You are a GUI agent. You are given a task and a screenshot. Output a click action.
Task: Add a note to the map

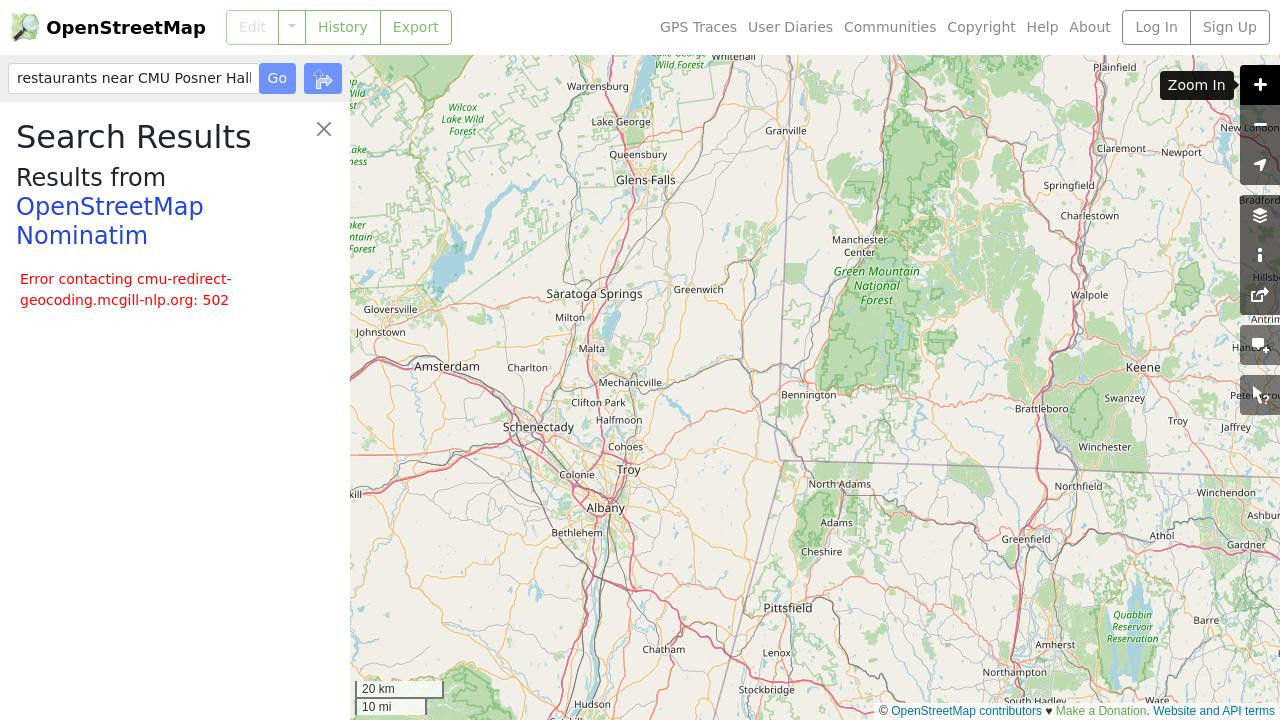point(1260,346)
